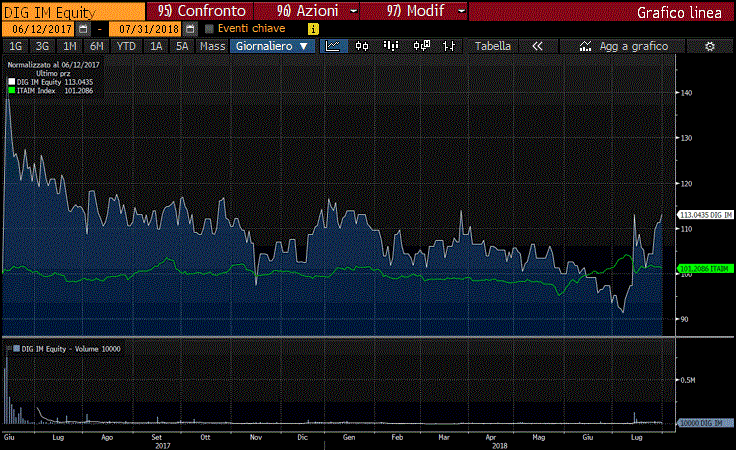736x450 pixels.
Task: Collapse toolbar with double-left chevron icon
Action: pos(537,46)
